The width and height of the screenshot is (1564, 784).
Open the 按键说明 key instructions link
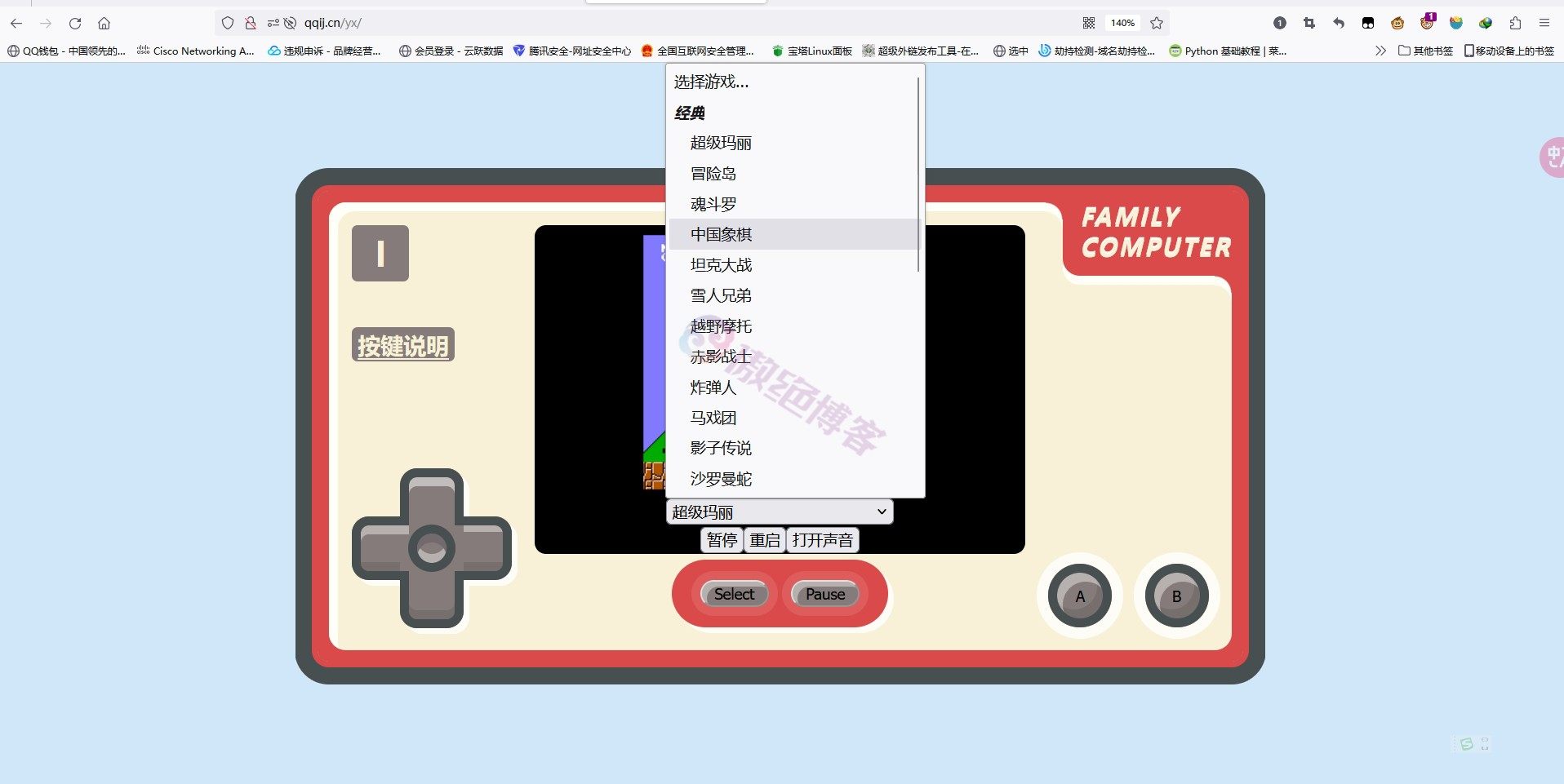tap(403, 345)
